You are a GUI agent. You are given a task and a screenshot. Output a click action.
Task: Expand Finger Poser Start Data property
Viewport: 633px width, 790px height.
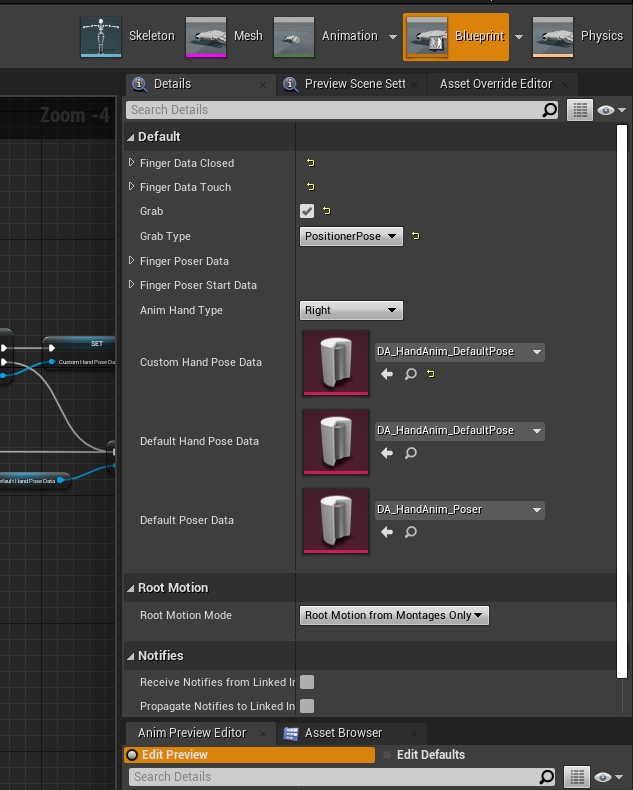click(x=132, y=284)
